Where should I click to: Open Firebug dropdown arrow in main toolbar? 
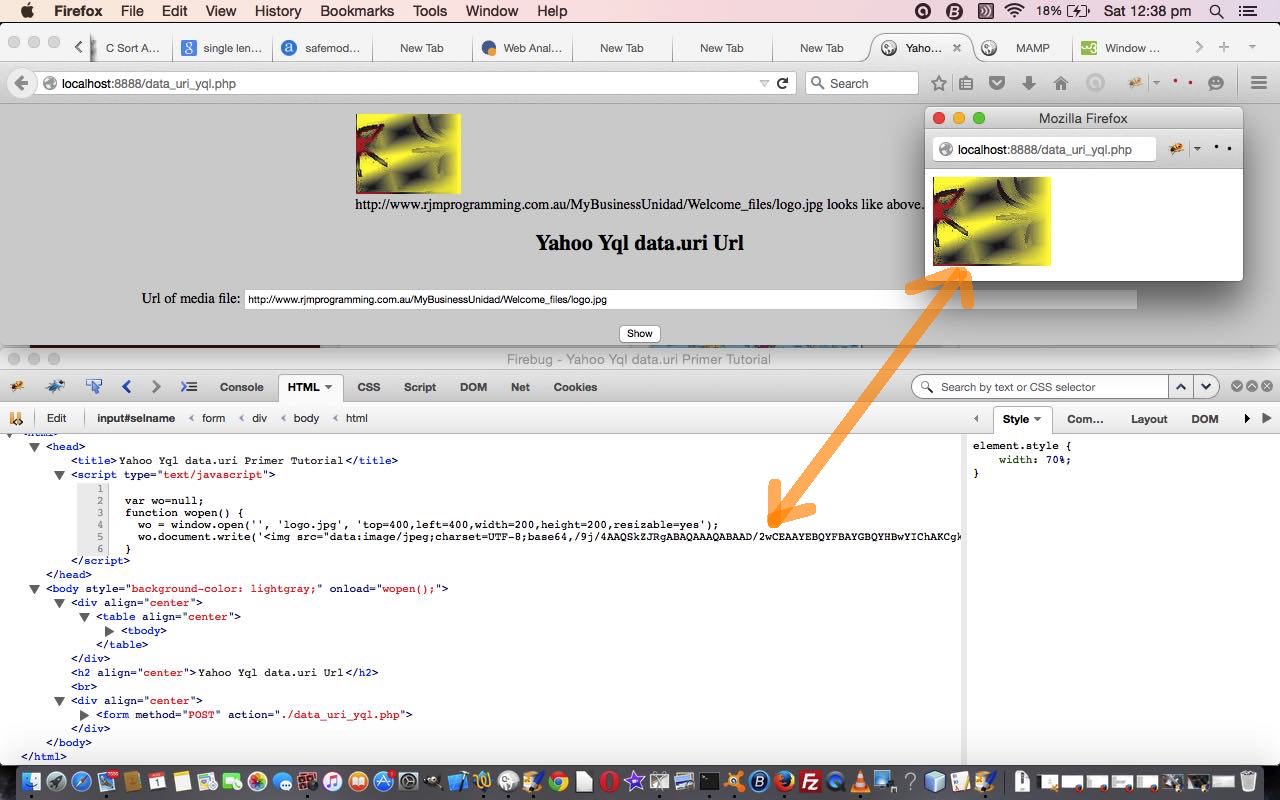click(x=1156, y=84)
